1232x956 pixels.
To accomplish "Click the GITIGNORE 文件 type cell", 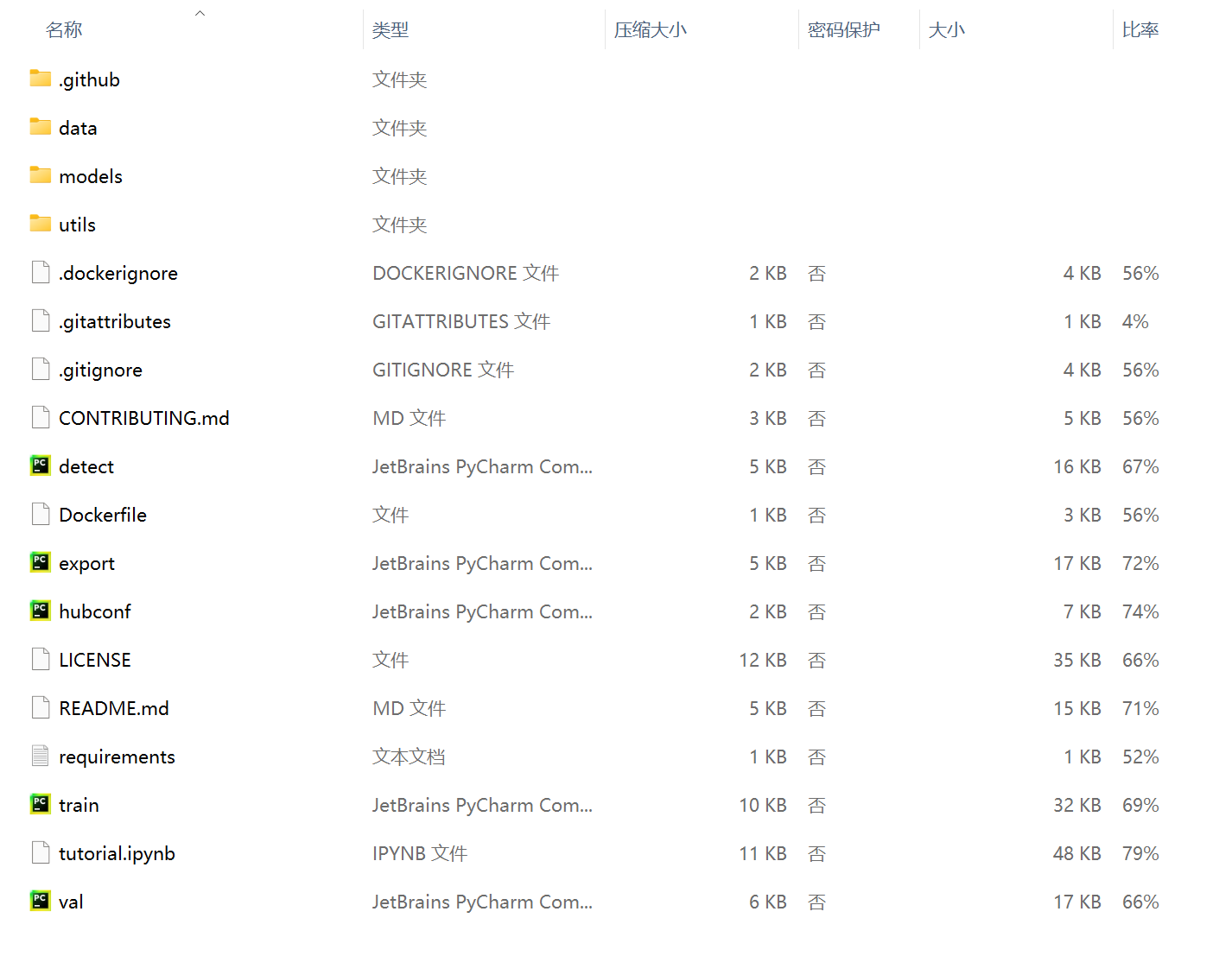I will point(443,370).
